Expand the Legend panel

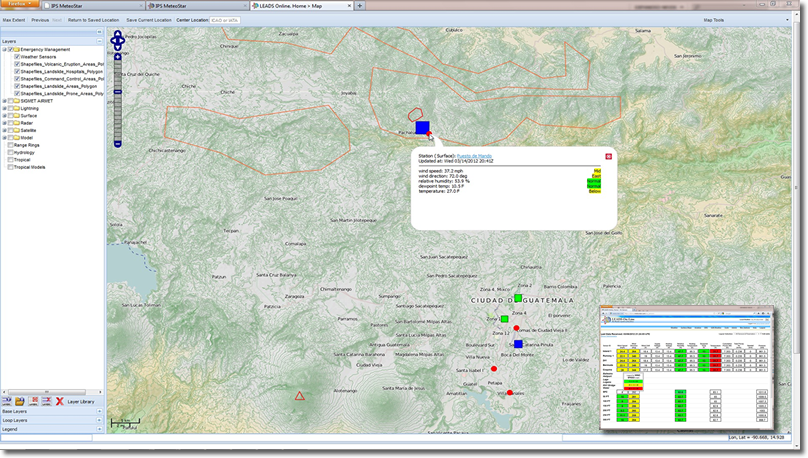[99, 429]
